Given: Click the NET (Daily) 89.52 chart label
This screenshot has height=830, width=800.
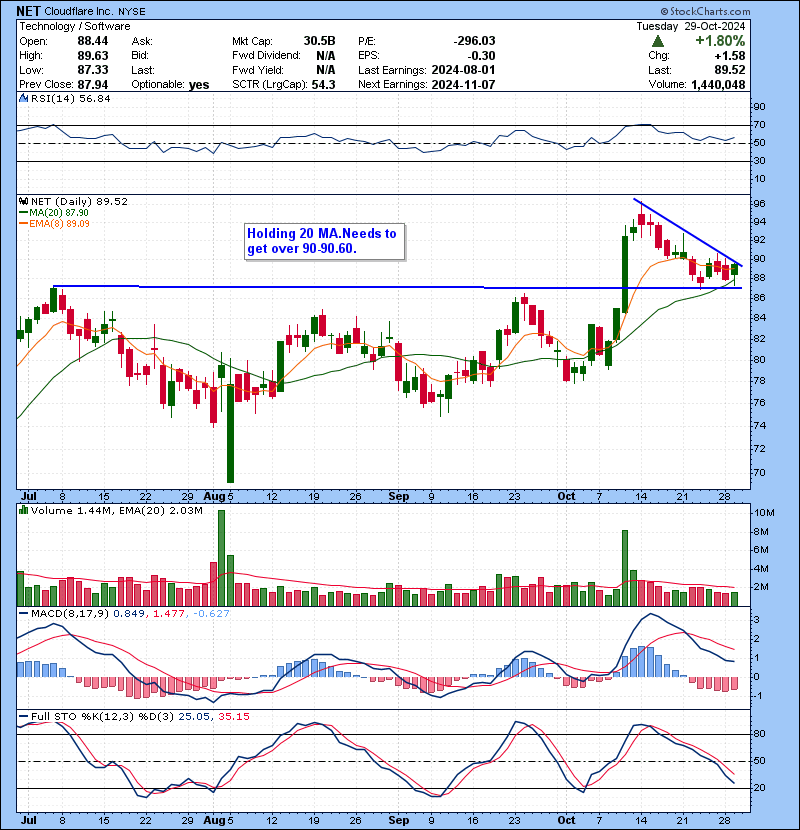Looking at the screenshot, I should [x=79, y=201].
